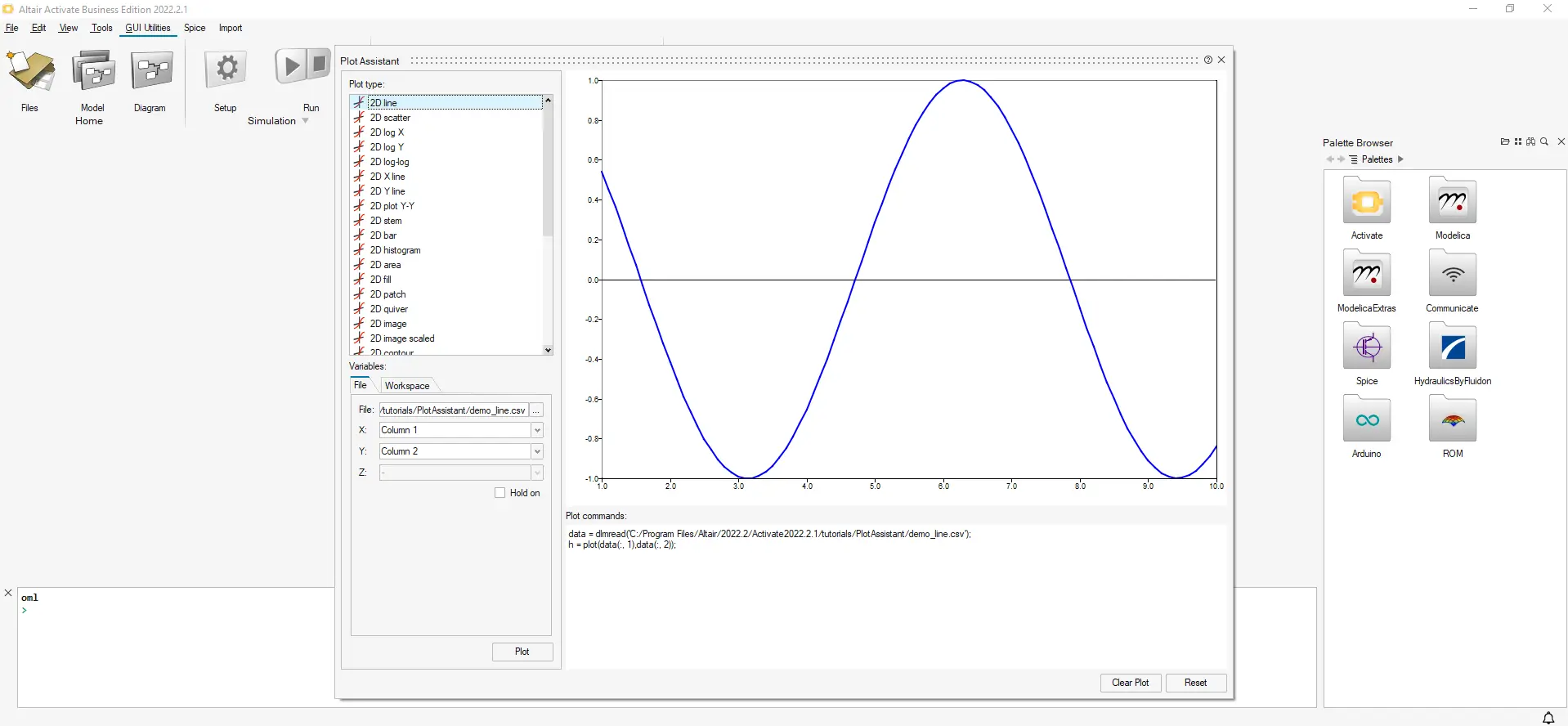The width and height of the screenshot is (1568, 726).
Task: Click the Model icon in the Home ribbon
Action: (x=93, y=72)
